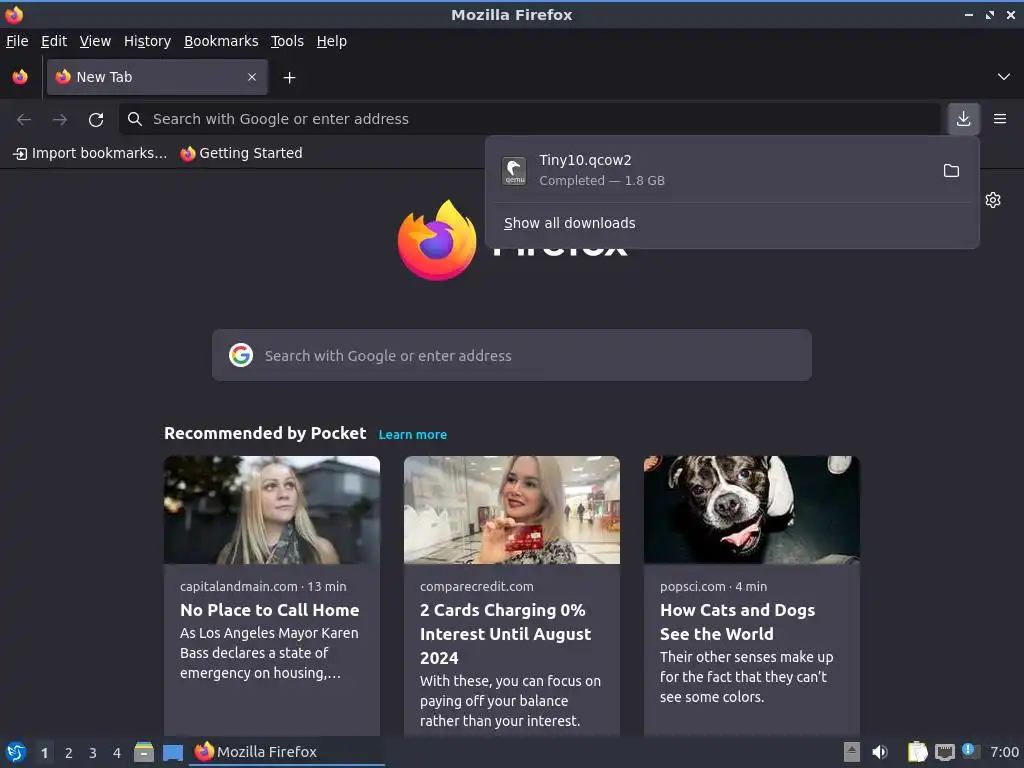The width and height of the screenshot is (1024, 768).
Task: Click No Place to Call Home headline
Action: (270, 610)
